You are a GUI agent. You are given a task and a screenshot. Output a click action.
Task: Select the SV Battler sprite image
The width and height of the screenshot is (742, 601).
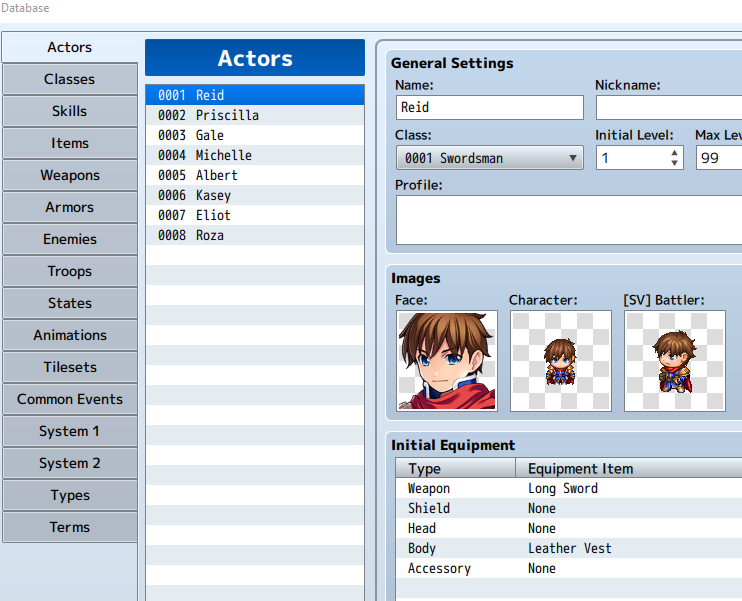pyautogui.click(x=675, y=361)
